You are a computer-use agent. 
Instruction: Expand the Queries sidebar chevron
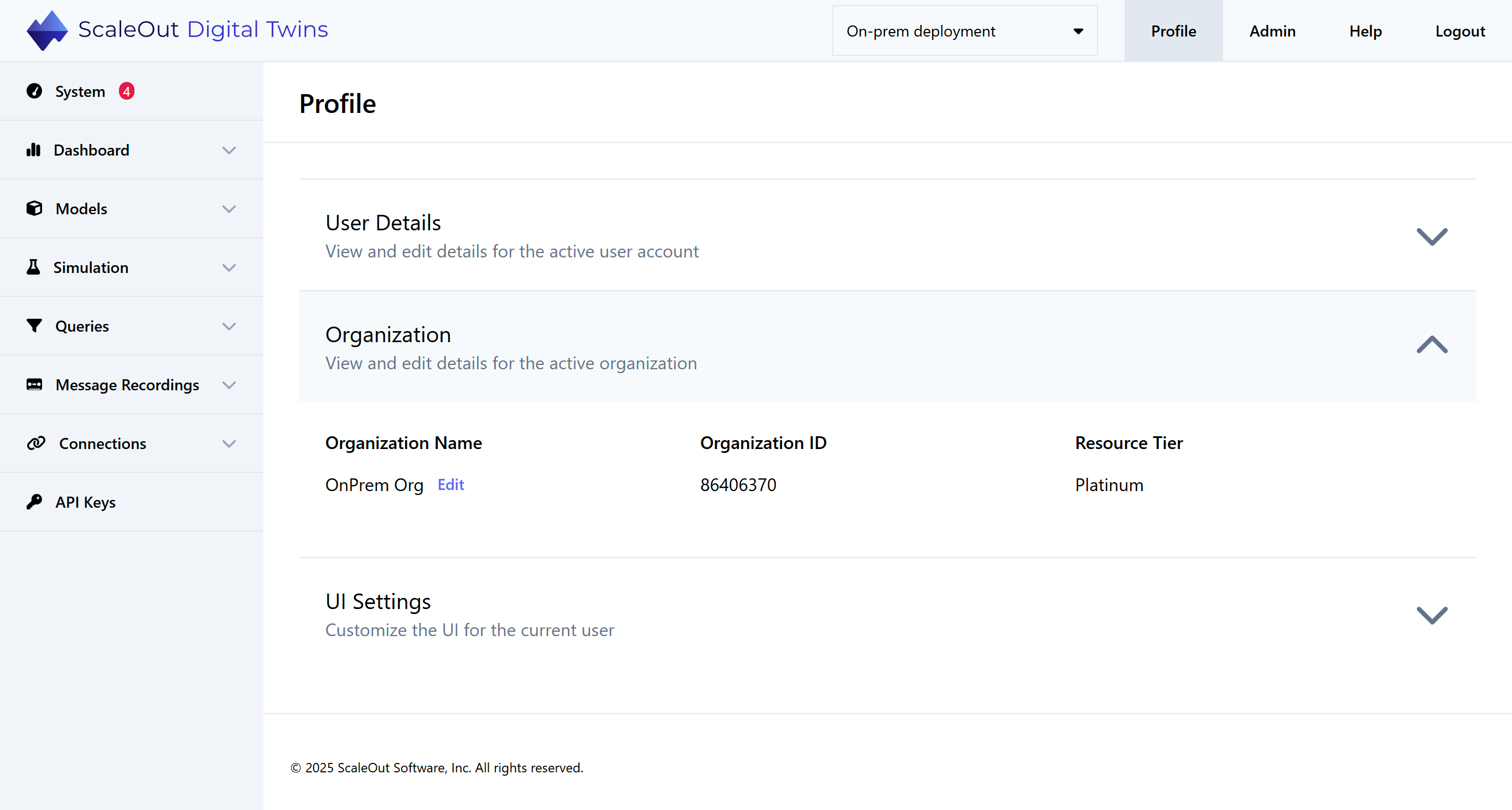(229, 327)
